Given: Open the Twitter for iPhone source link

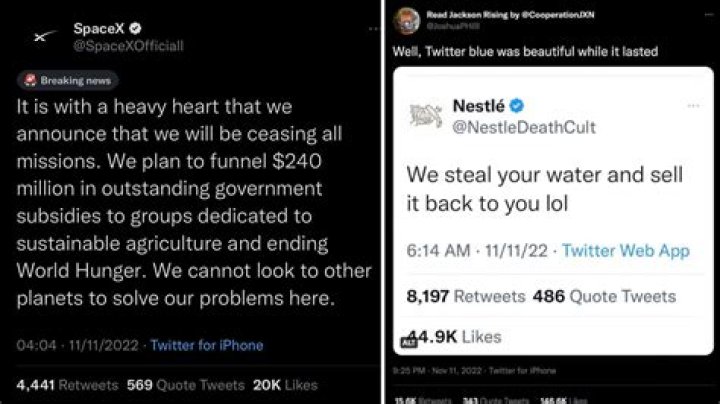Looking at the screenshot, I should [x=207, y=345].
